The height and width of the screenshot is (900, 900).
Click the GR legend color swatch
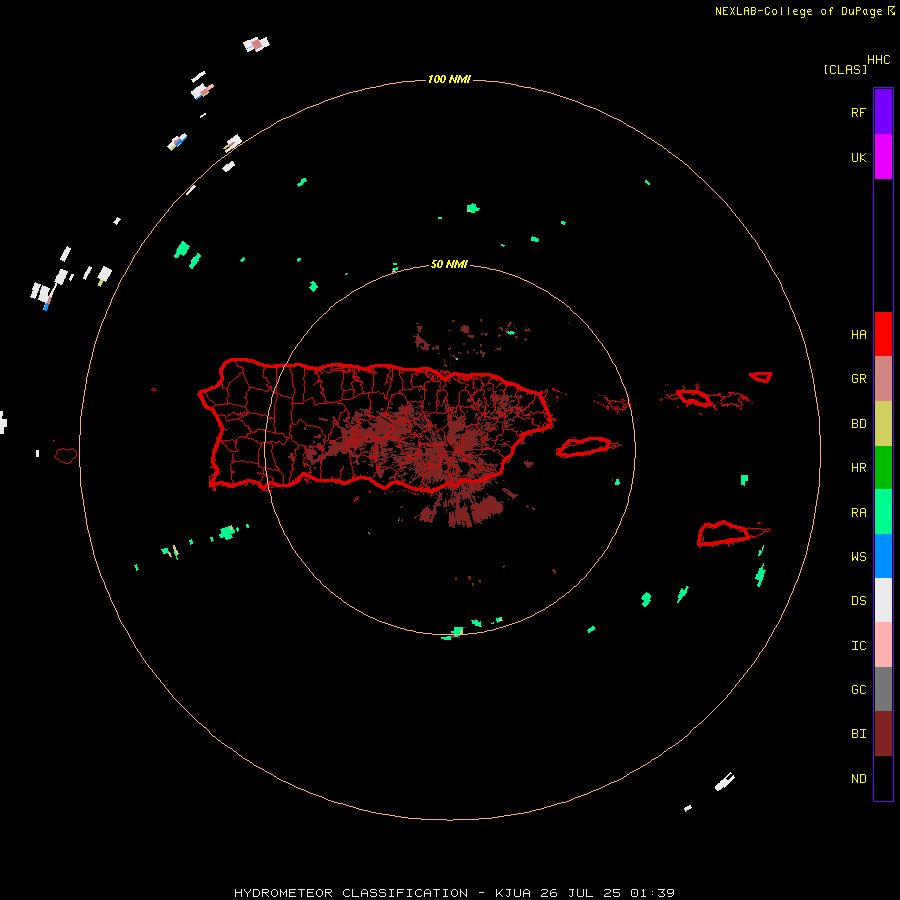[883, 379]
